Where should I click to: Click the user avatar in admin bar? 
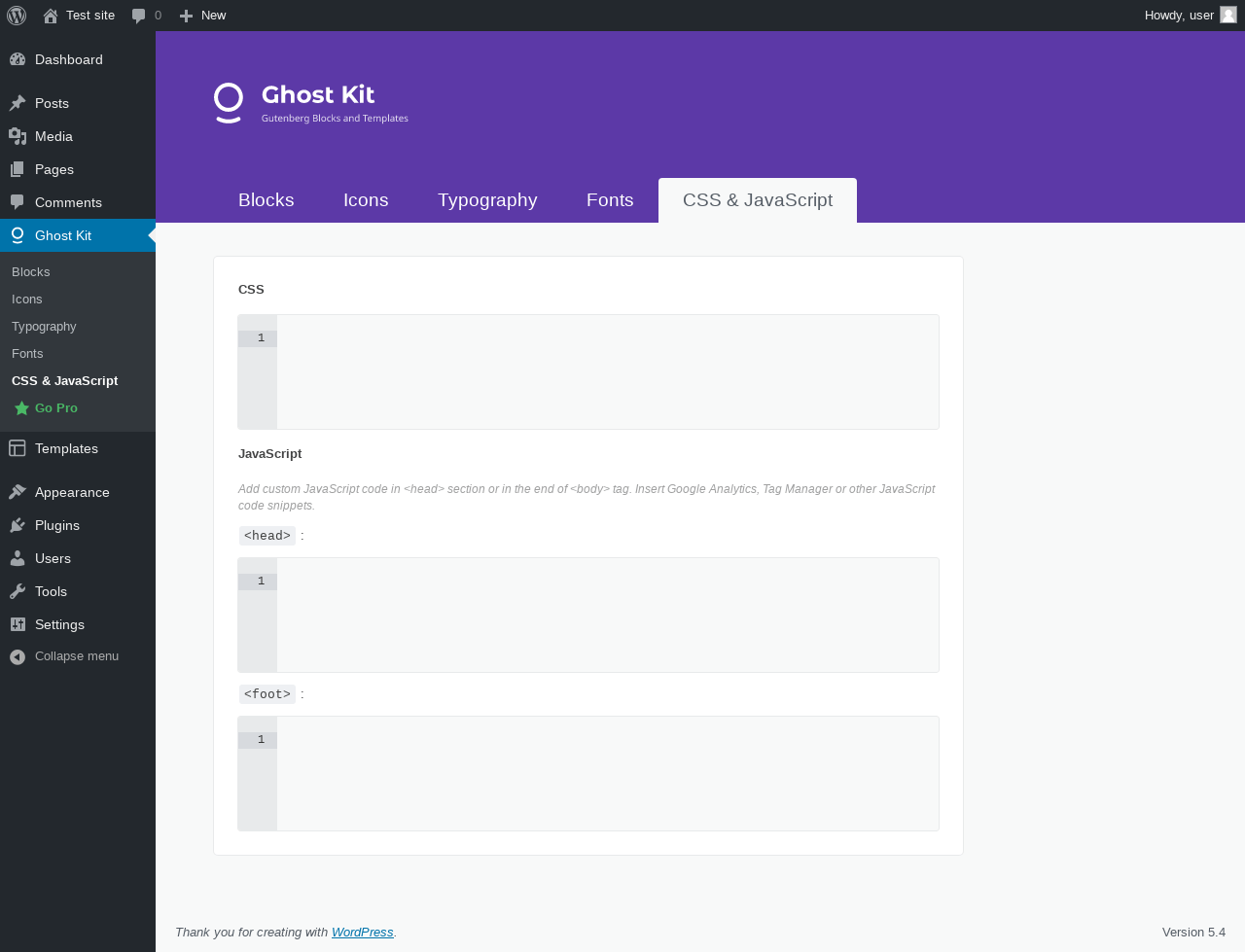tap(1228, 15)
